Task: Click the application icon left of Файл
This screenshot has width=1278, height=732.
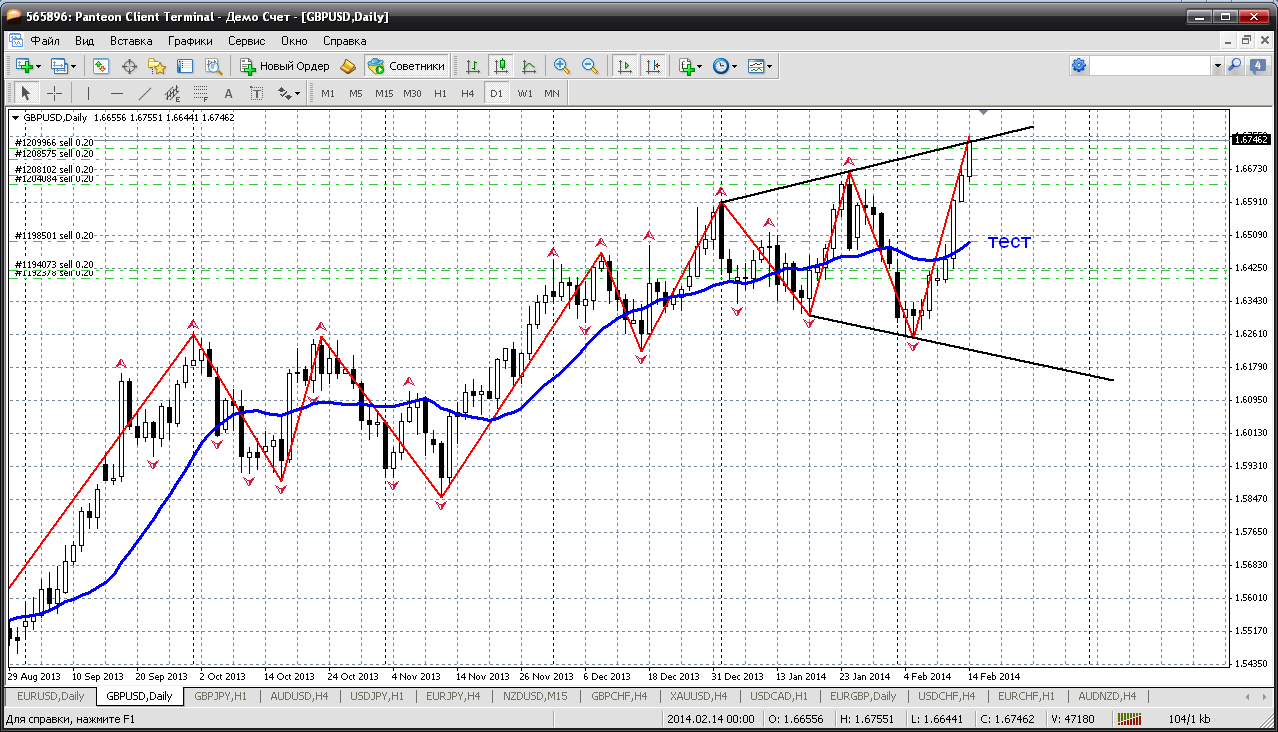Action: click(16, 41)
